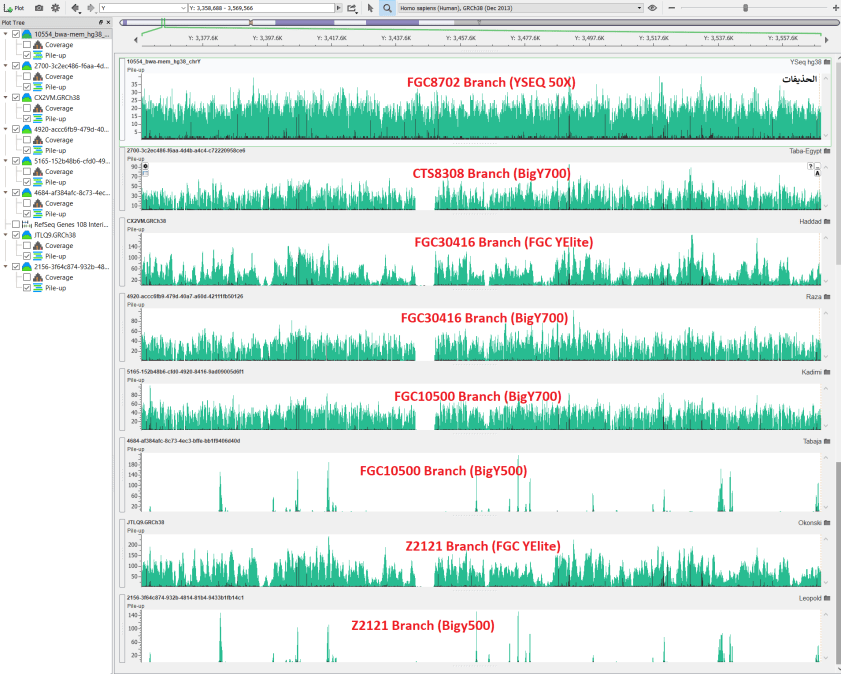Toggle the eye visibility icon beside the genome selector
This screenshot has height=674, width=841.
[x=652, y=8]
